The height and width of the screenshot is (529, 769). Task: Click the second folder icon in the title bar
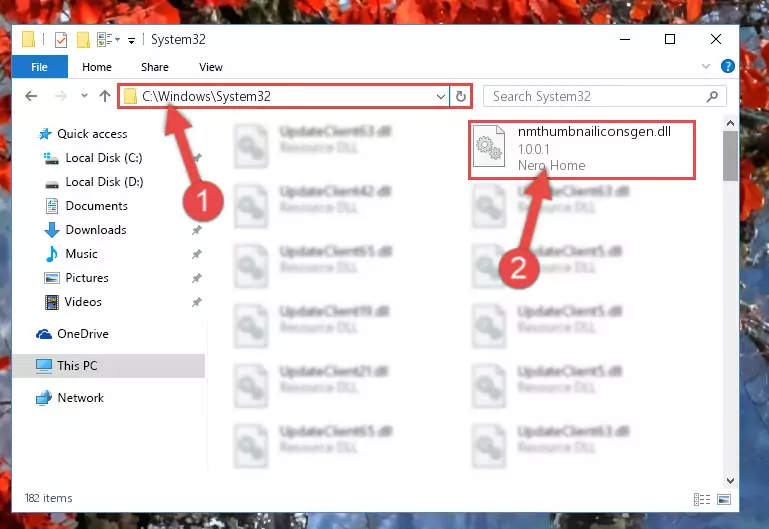click(x=83, y=39)
